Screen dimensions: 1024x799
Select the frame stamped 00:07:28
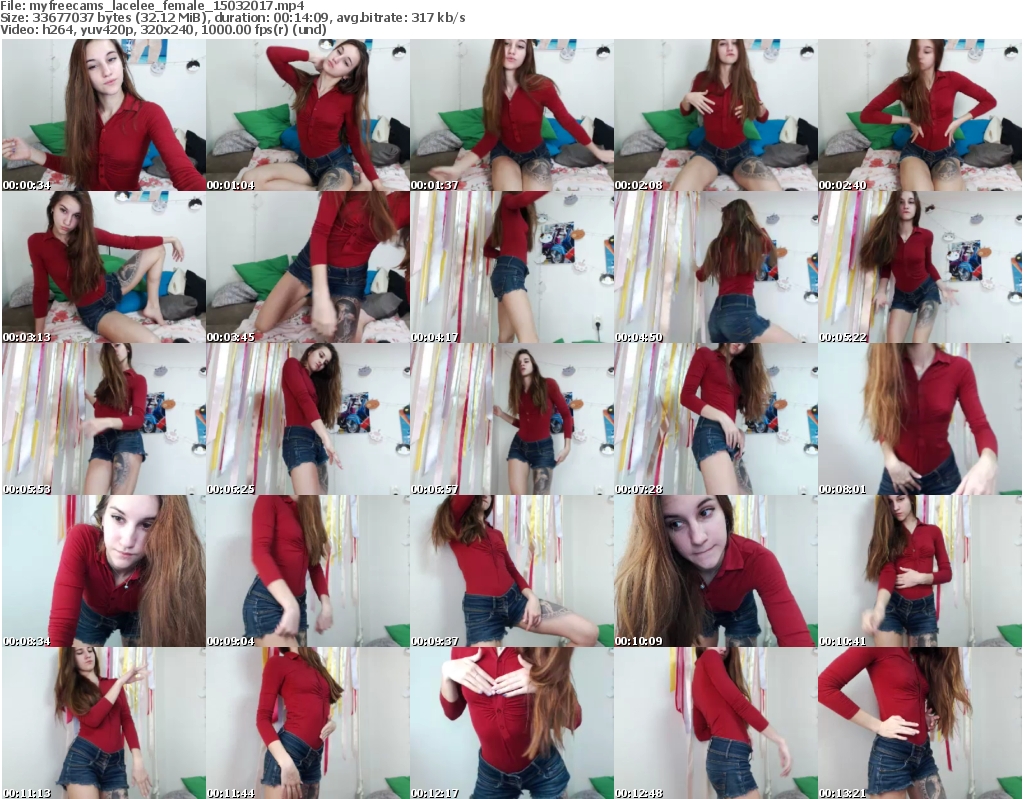pos(716,419)
